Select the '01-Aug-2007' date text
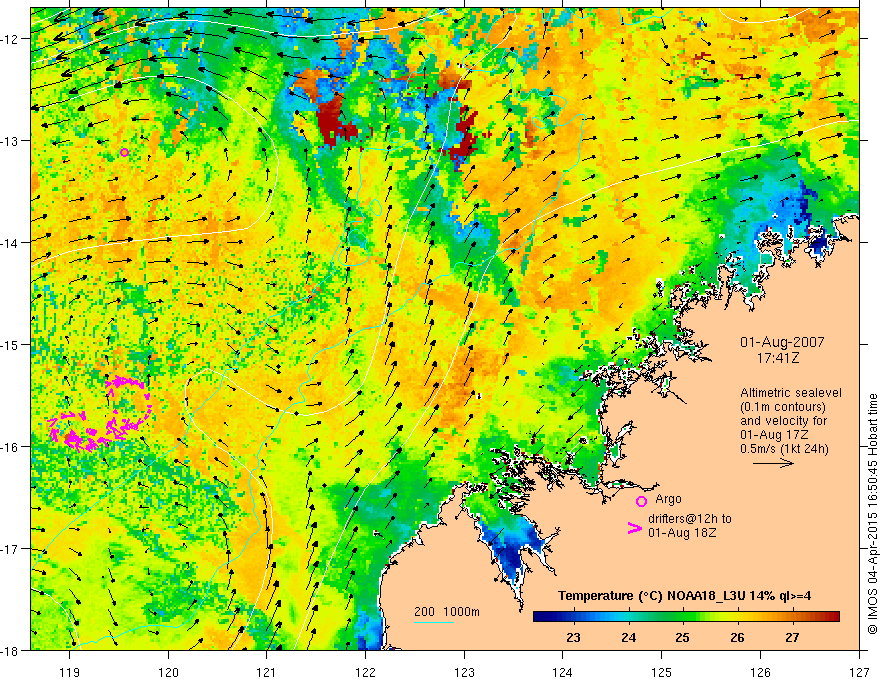Image resolution: width=880 pixels, height=680 pixels. [x=782, y=342]
